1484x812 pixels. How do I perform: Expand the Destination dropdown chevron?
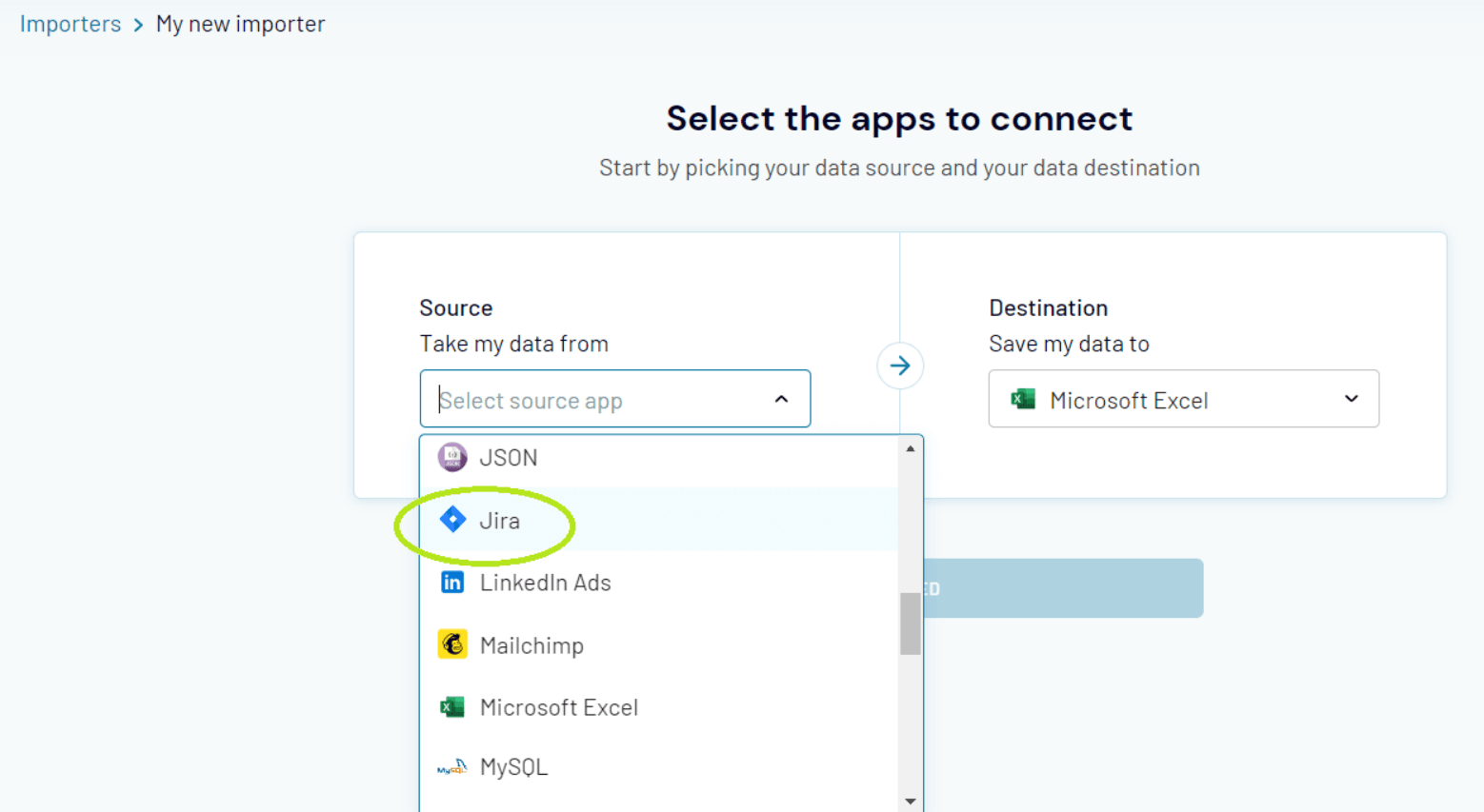[1351, 399]
